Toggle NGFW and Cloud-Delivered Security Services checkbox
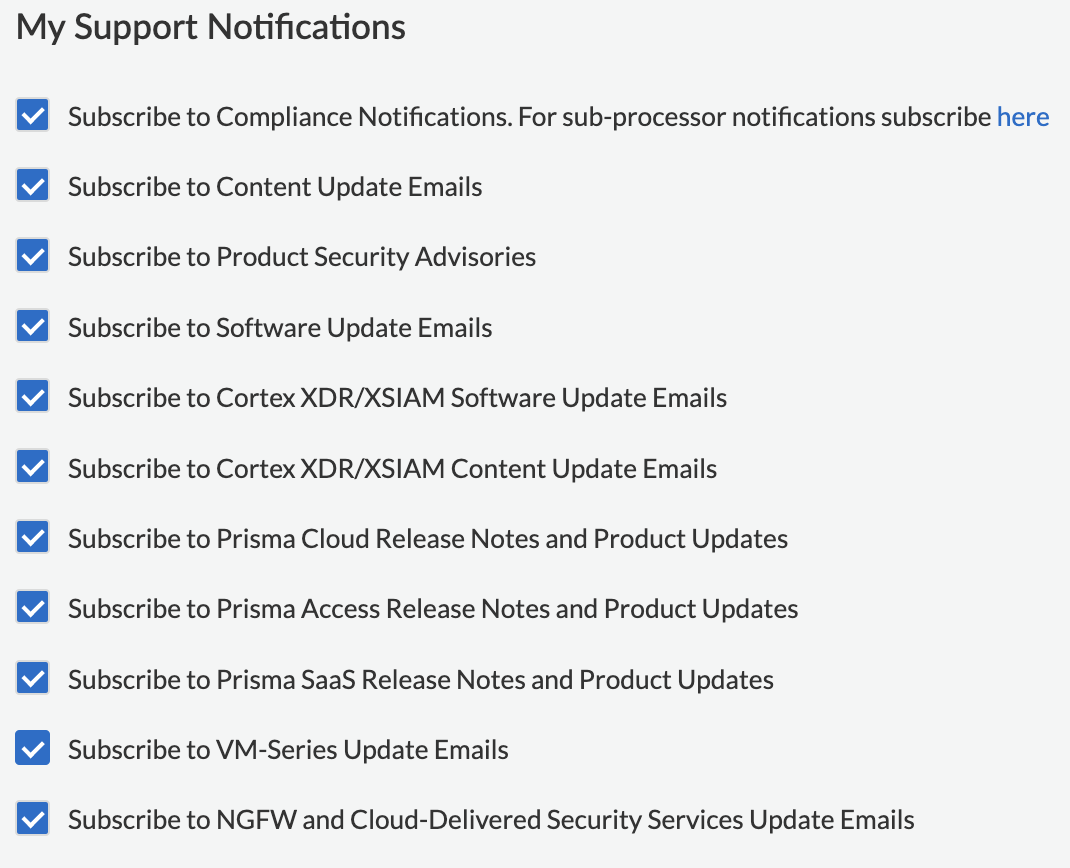Screen dimensions: 1070x868 [33, 820]
